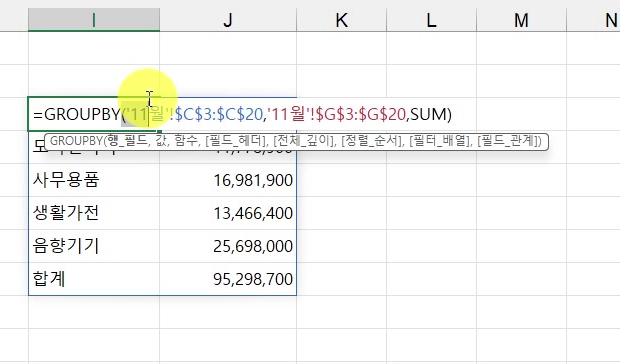Click 값 argument in the GROUPBY tooltip
The width and height of the screenshot is (620, 364).
coord(161,141)
